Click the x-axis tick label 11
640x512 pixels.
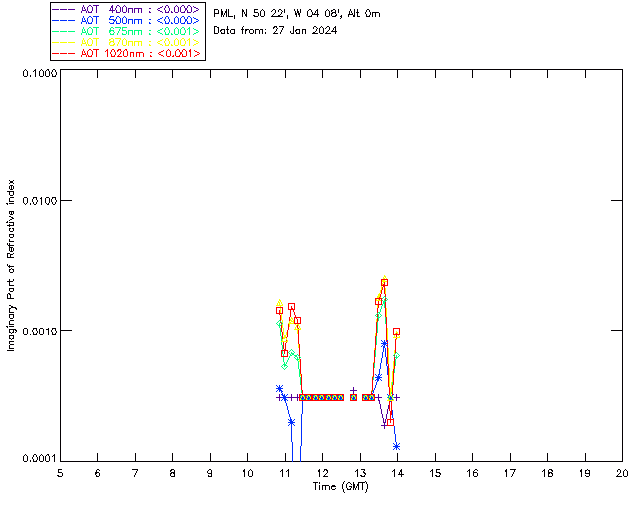pos(285,473)
